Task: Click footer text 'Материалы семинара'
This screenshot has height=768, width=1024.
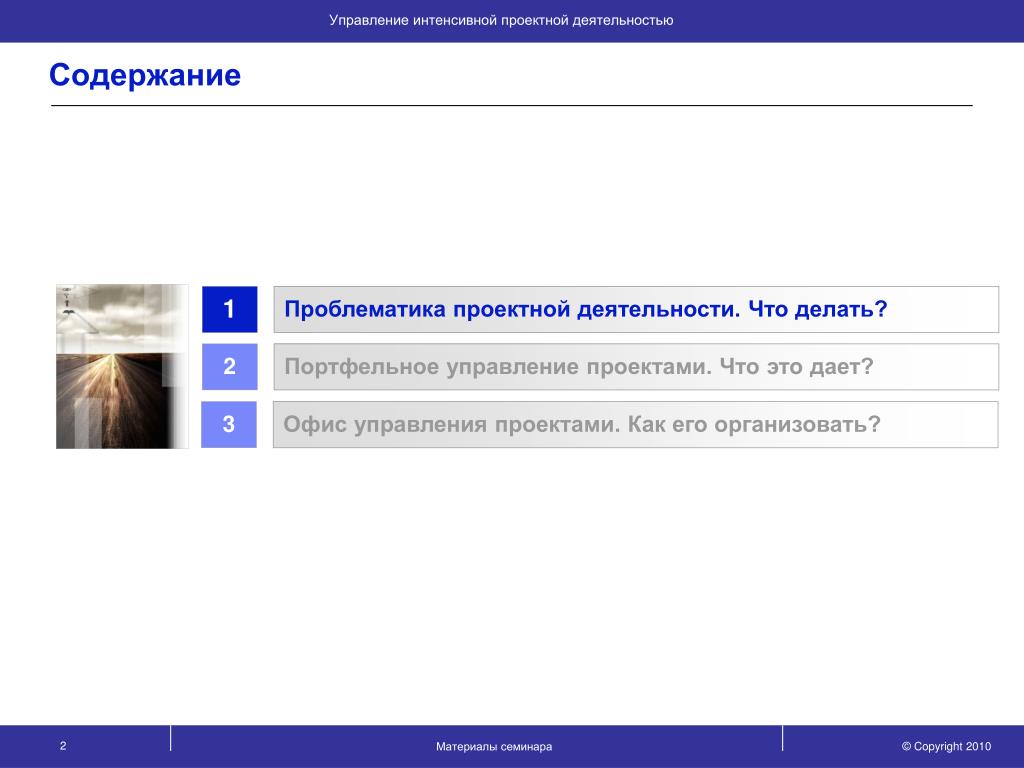Action: (x=494, y=746)
